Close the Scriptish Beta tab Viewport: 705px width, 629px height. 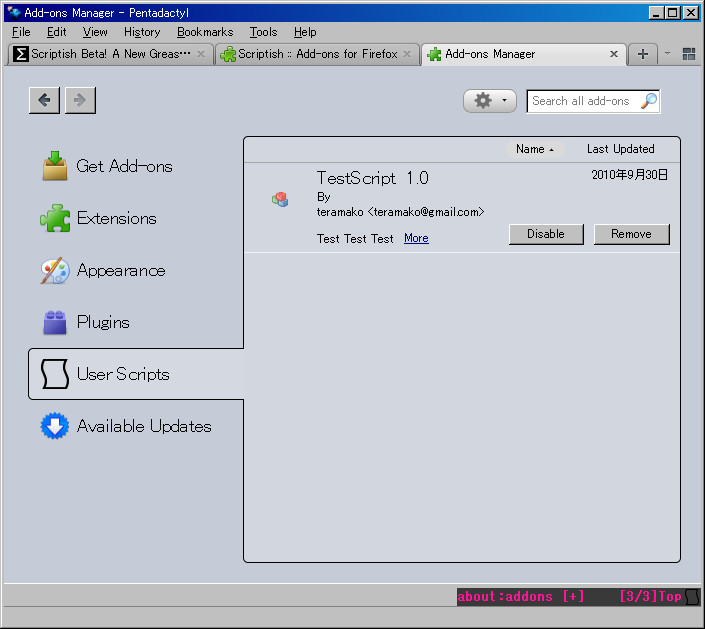click(x=201, y=54)
